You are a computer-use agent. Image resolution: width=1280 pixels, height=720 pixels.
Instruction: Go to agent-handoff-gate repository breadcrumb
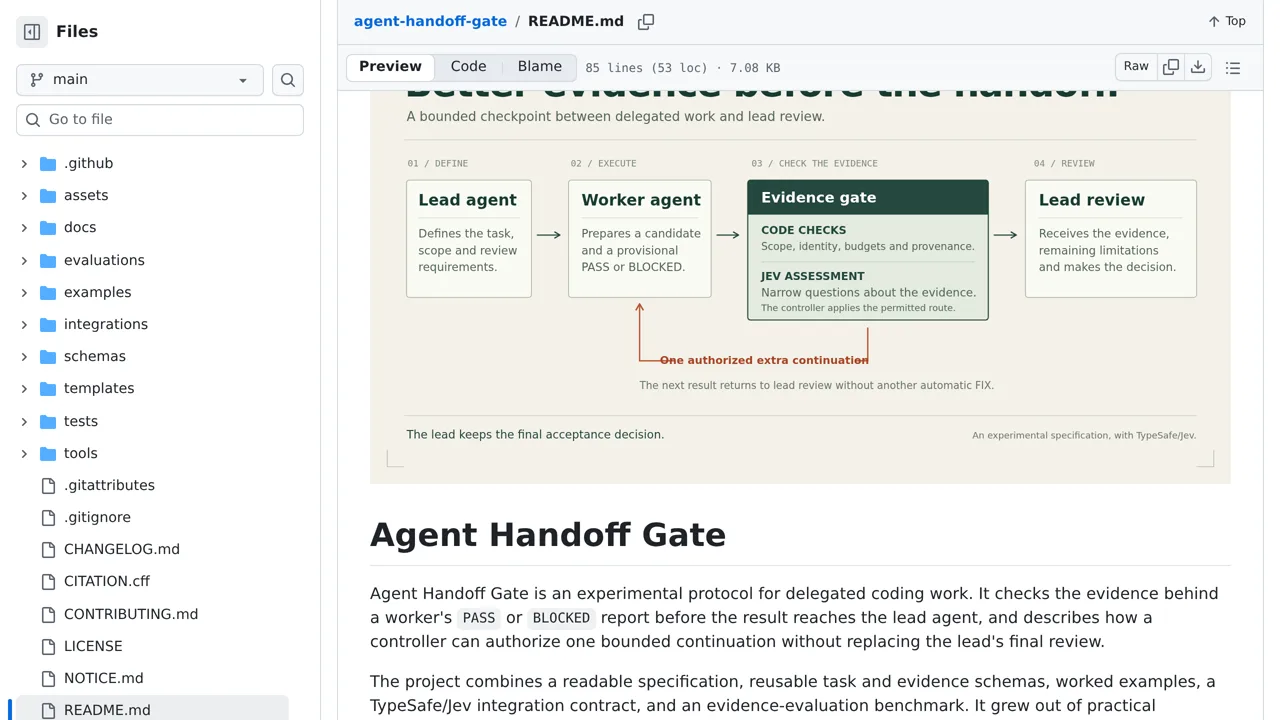click(x=430, y=21)
